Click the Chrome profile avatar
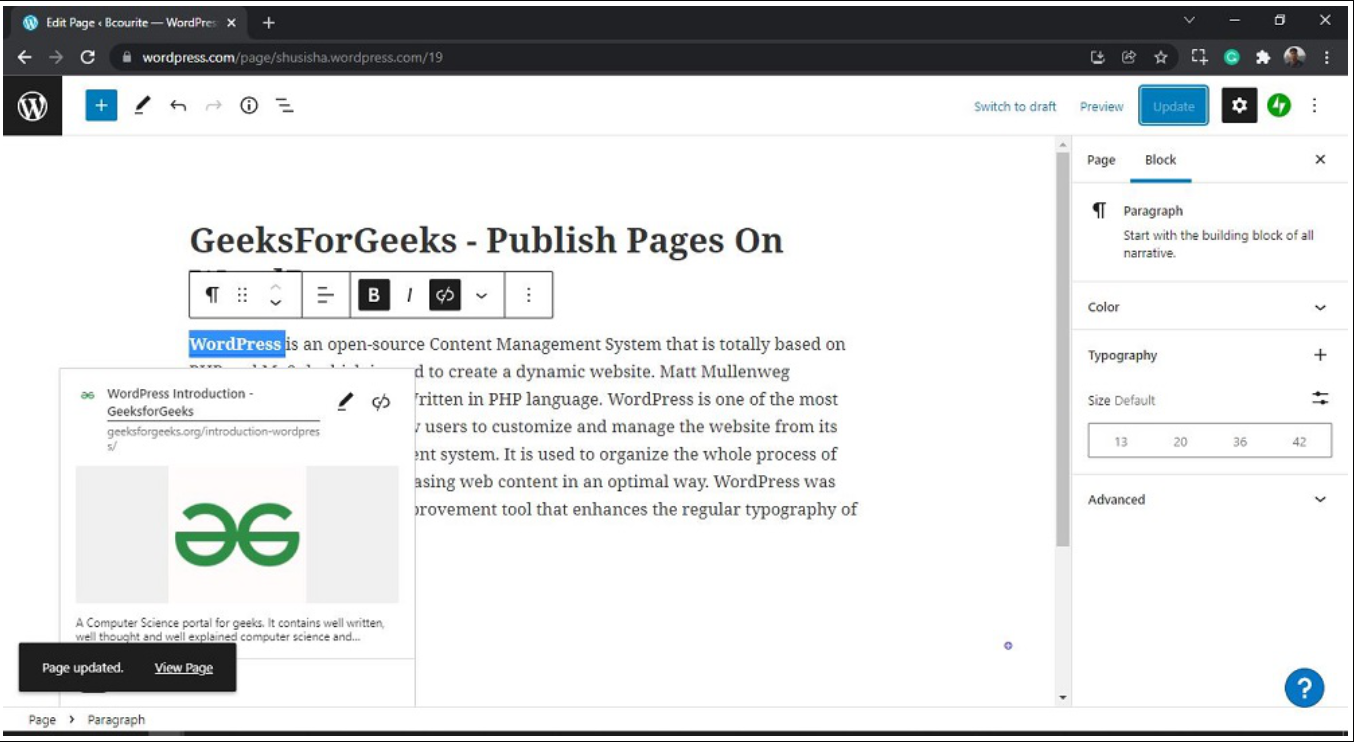1354x742 pixels. (x=1295, y=57)
